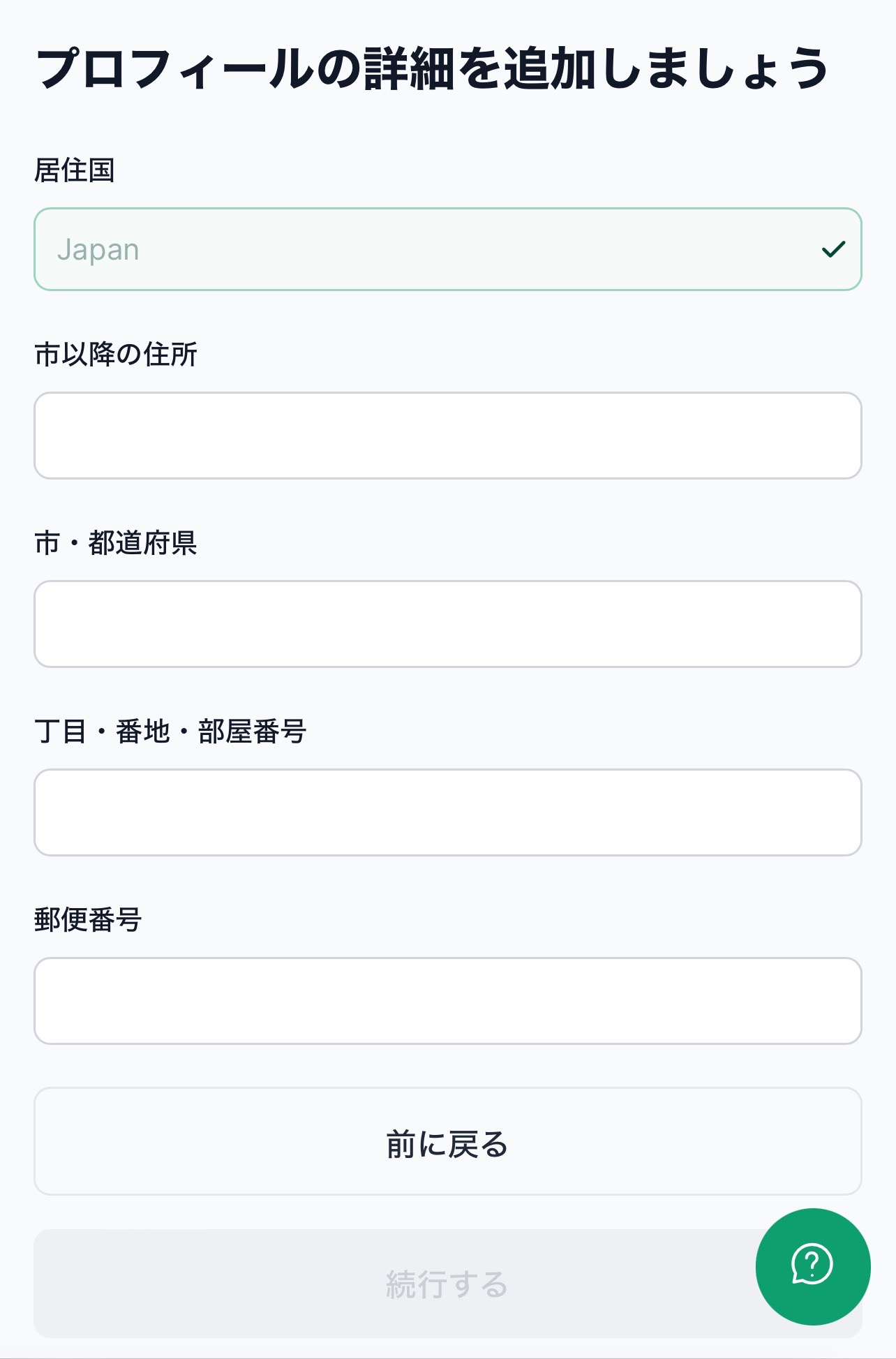This screenshot has width=896, height=1359.
Task: Click the 市・都道府県 label text
Action: click(116, 543)
